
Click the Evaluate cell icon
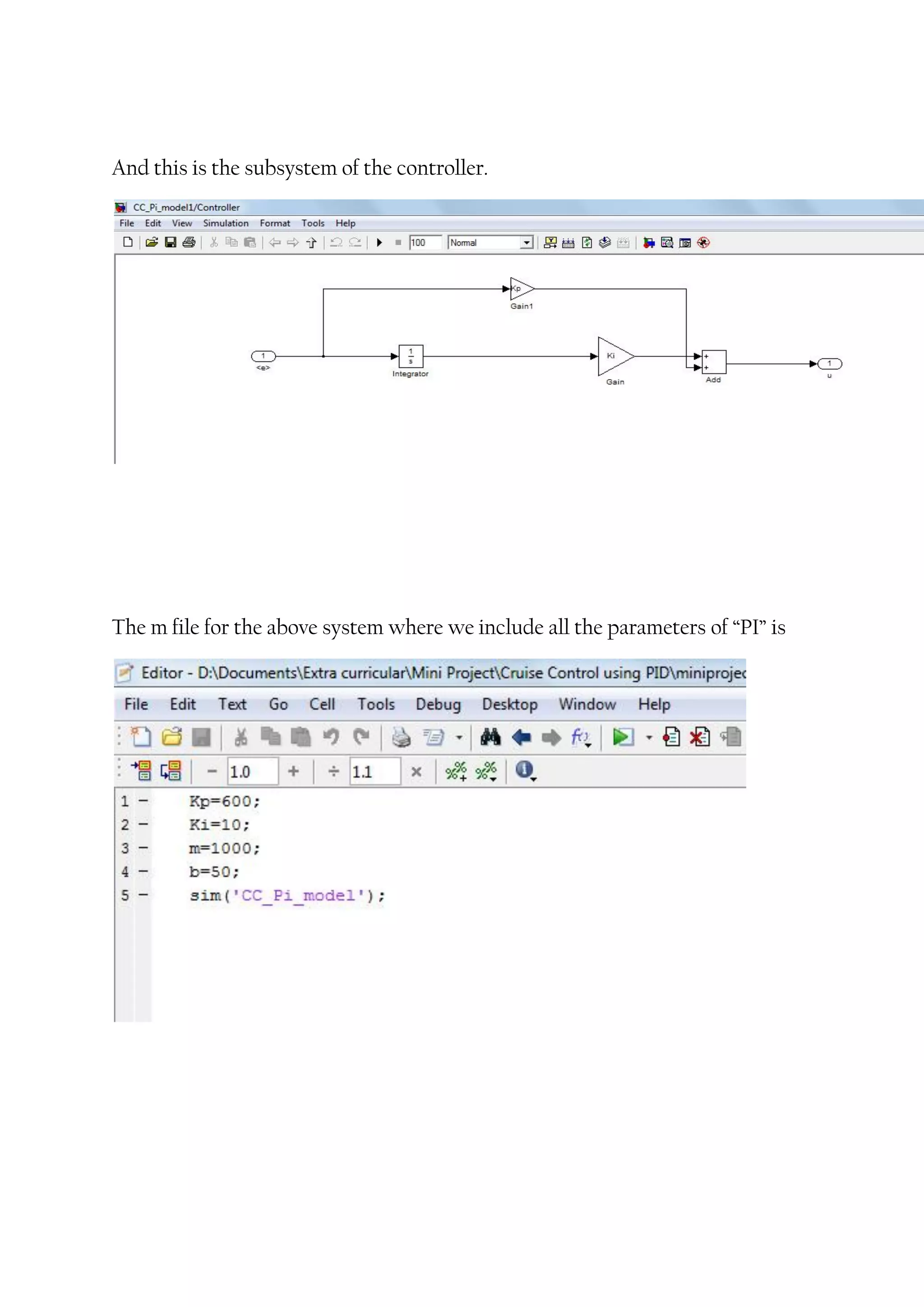click(x=141, y=771)
